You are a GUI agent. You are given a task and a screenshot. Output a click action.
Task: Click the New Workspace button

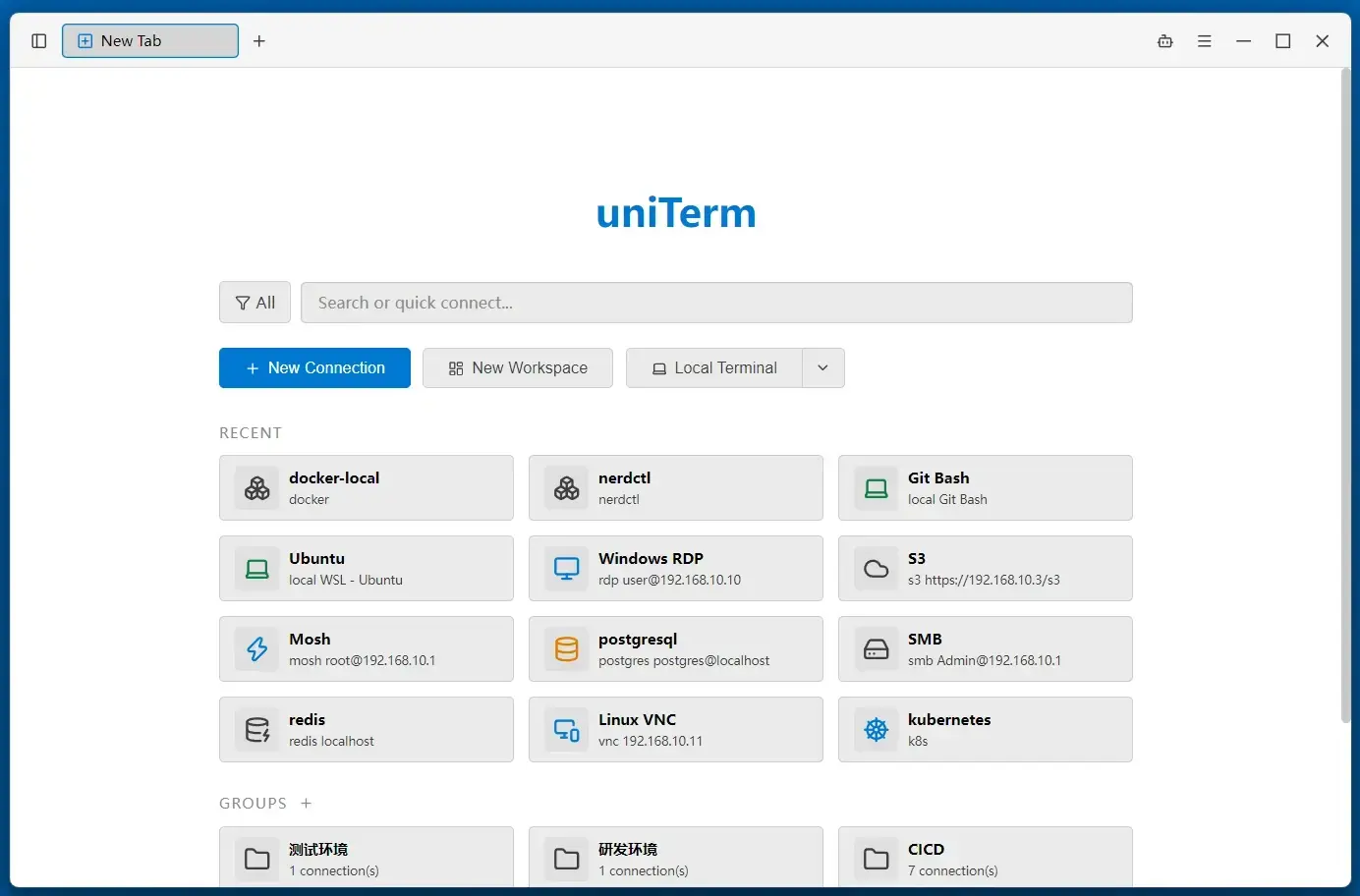click(518, 368)
